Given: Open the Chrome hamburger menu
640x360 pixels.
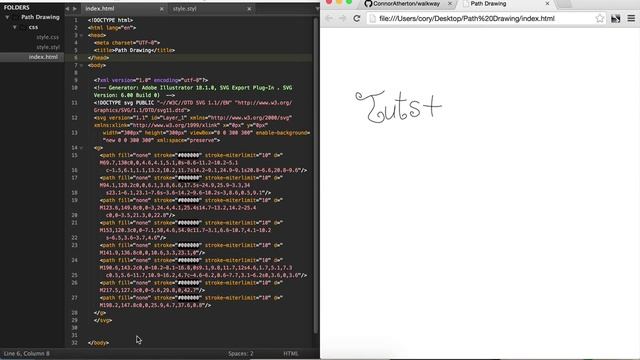Looking at the screenshot, I should click(631, 19).
